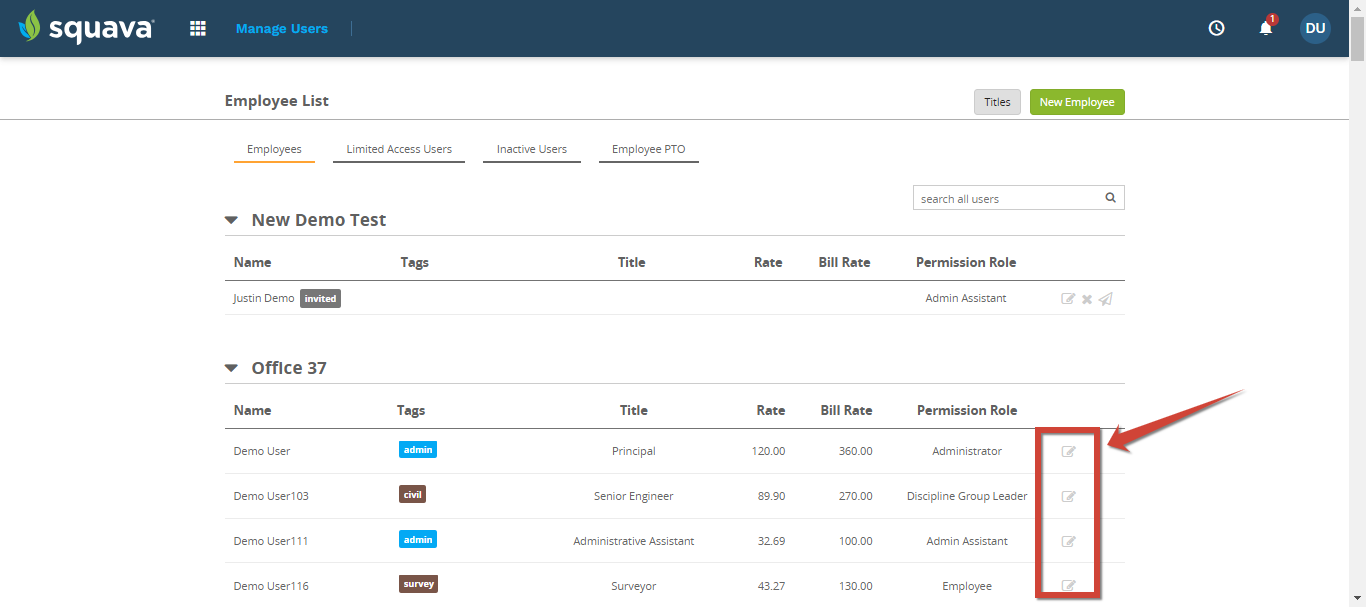
Task: Open the Limited Access Users tab
Action: (399, 149)
